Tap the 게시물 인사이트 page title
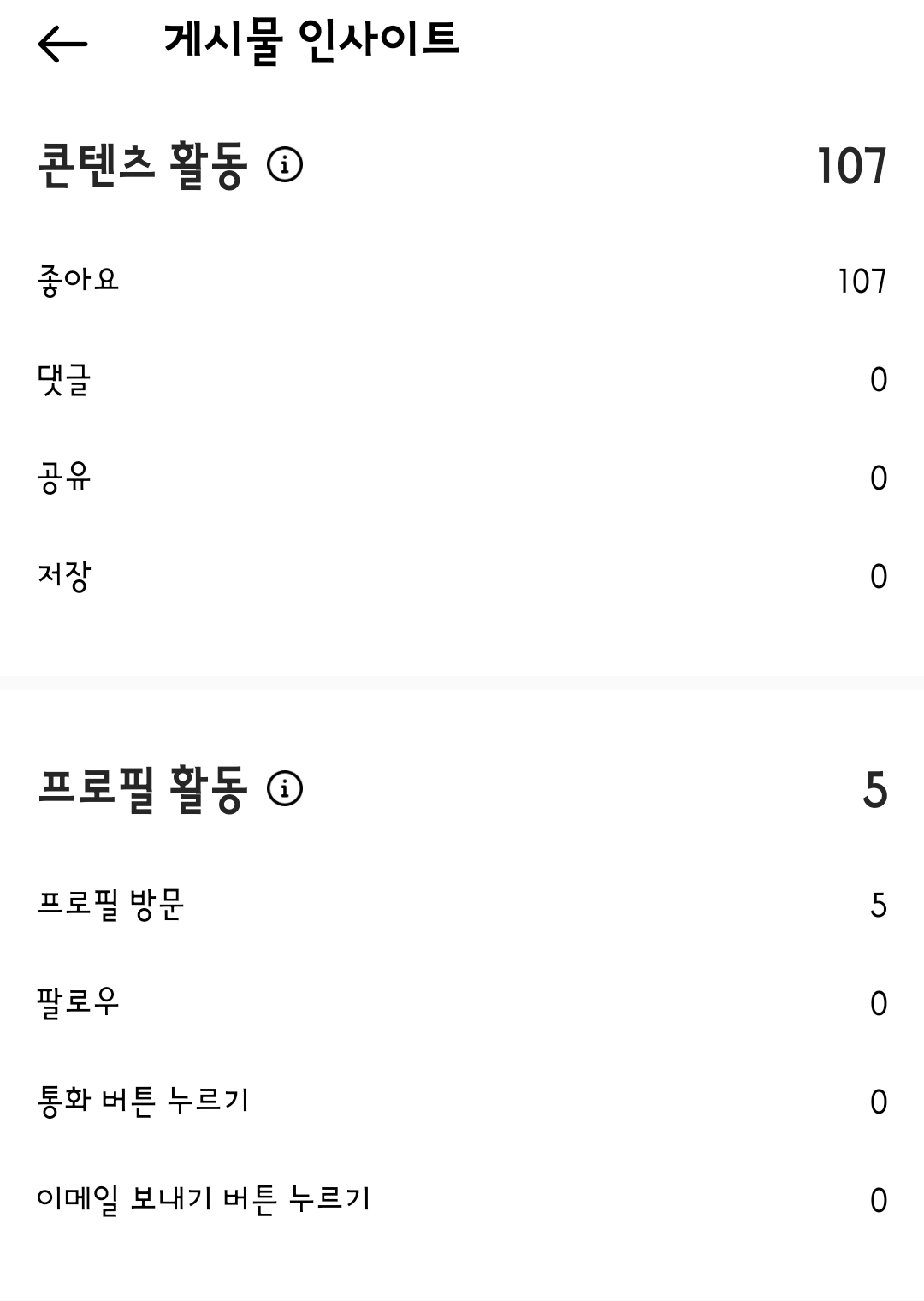The width and height of the screenshot is (924, 1301). pyautogui.click(x=311, y=40)
